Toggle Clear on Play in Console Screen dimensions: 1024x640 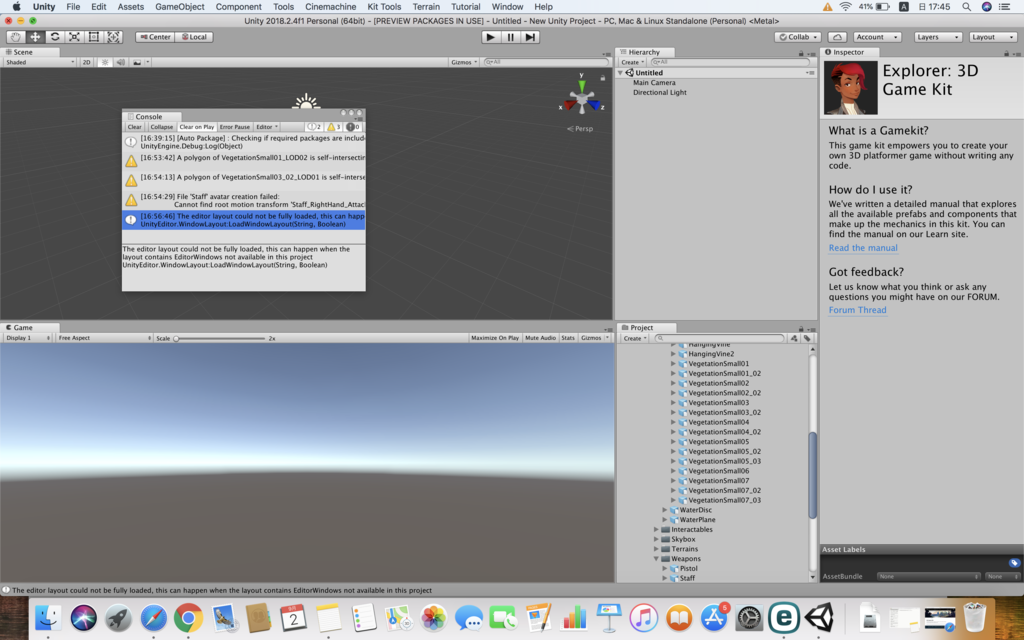[x=197, y=127]
